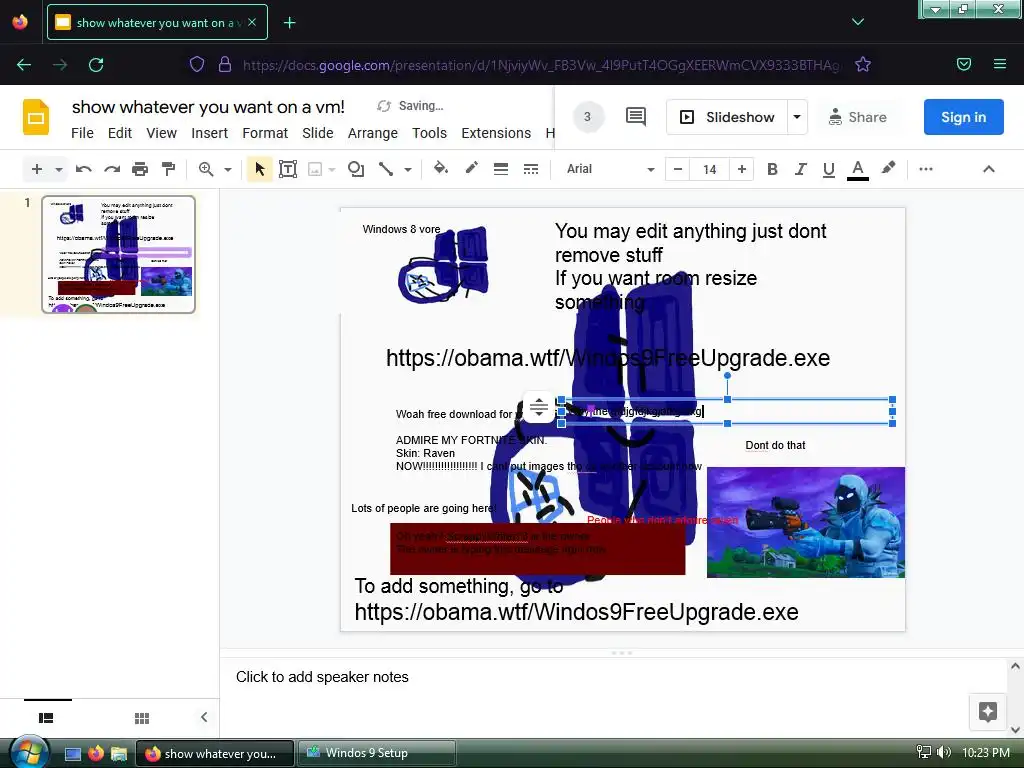1024x768 pixels.
Task: Click the Fill color paint bucket
Action: click(x=441, y=168)
